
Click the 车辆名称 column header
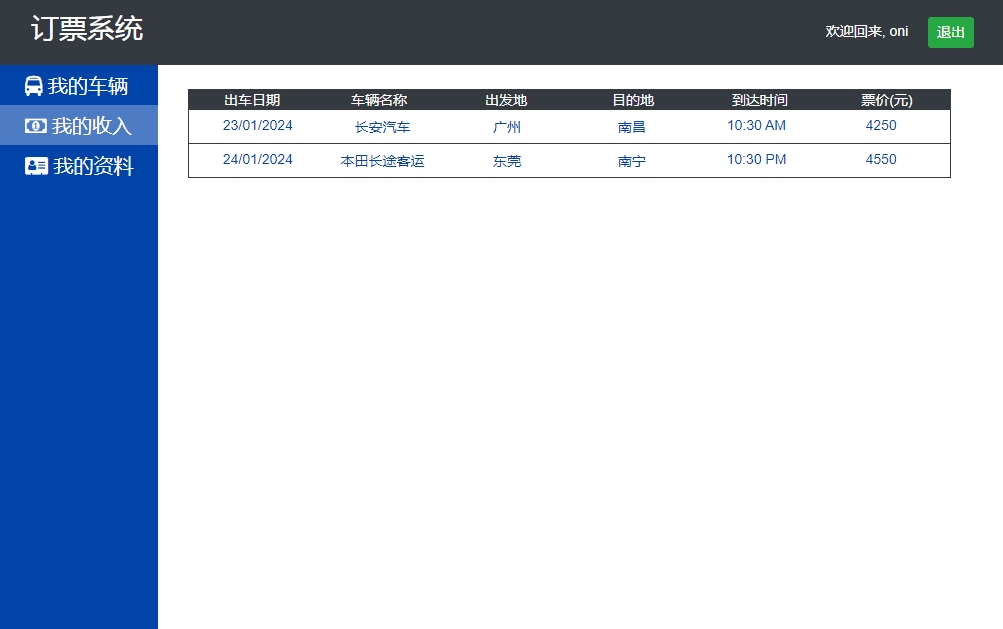click(379, 100)
